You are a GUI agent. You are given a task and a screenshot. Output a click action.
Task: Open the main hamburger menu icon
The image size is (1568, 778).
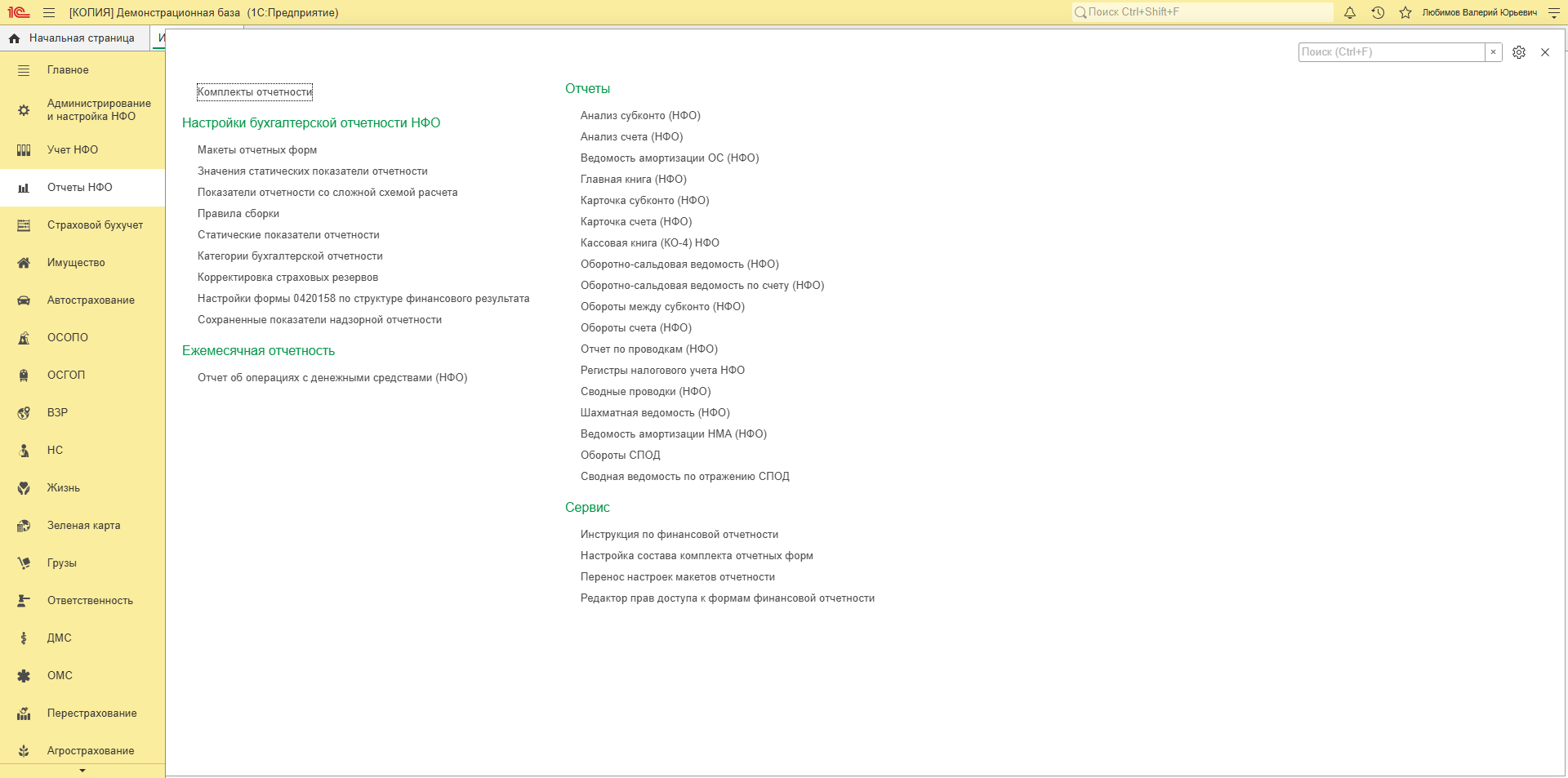click(x=49, y=12)
